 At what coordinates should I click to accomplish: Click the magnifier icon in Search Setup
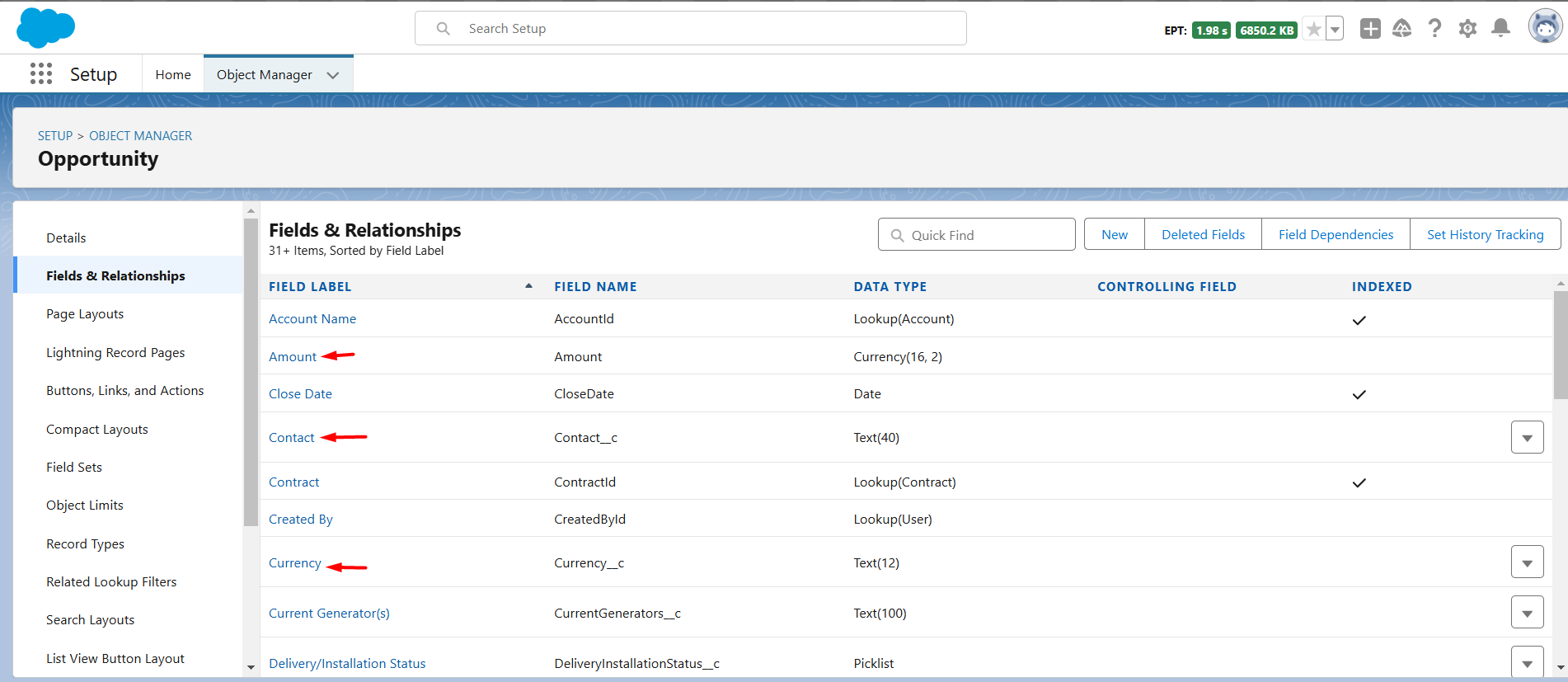444,29
